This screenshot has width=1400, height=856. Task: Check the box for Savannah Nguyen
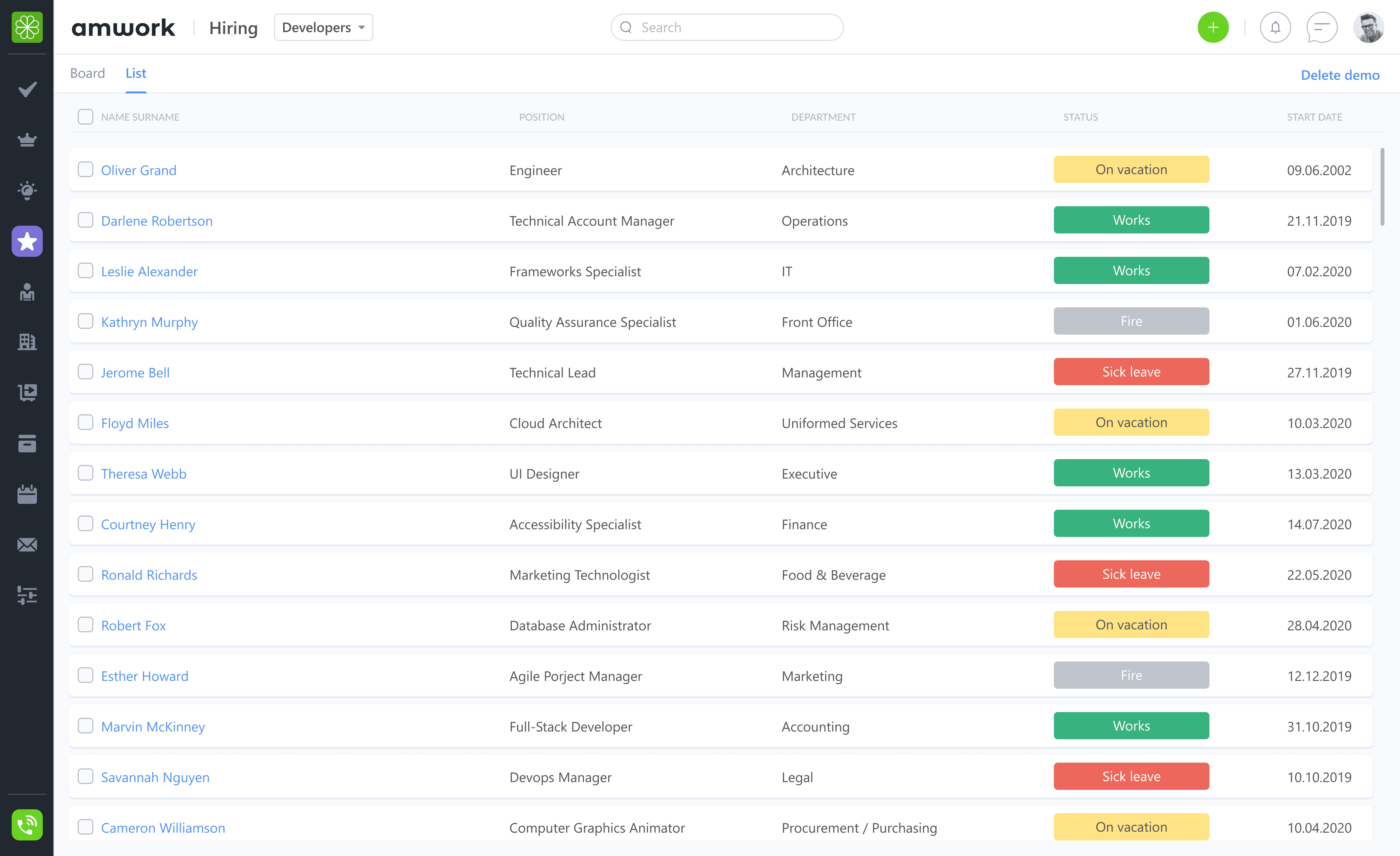click(x=85, y=776)
